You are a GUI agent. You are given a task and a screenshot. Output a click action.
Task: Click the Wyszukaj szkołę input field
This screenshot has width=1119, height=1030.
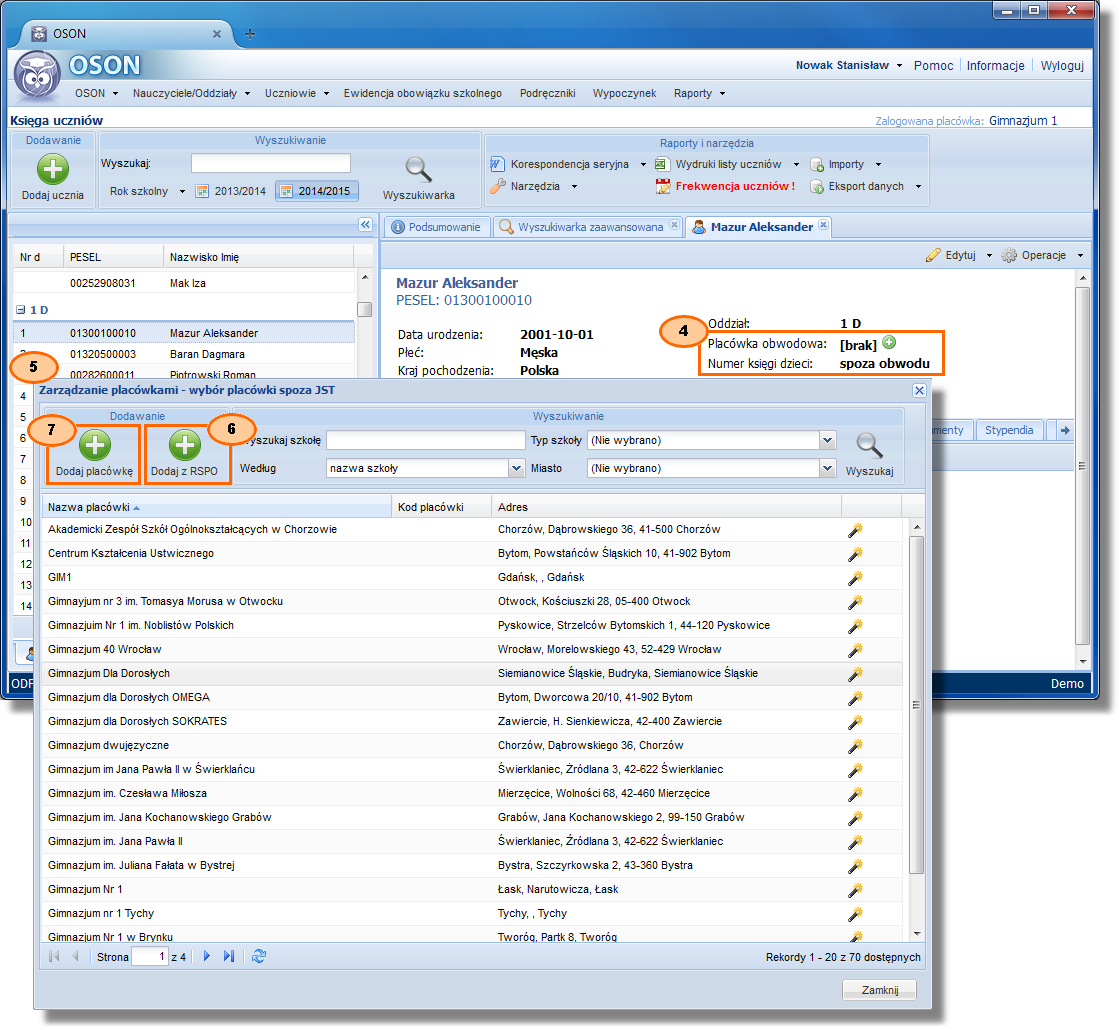pos(425,440)
